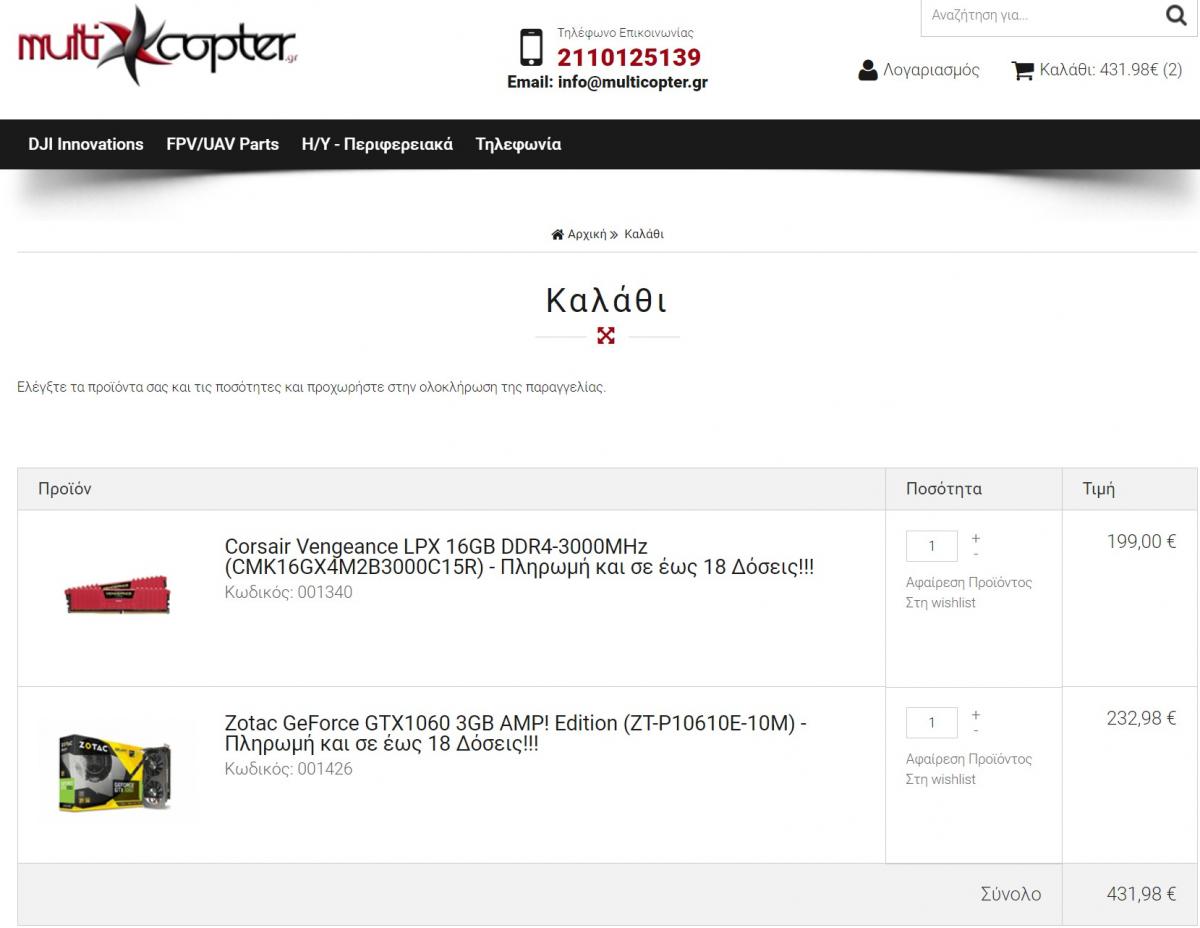Viewport: 1200px width, 928px height.
Task: Click the multicopter.gr logo
Action: point(158,46)
